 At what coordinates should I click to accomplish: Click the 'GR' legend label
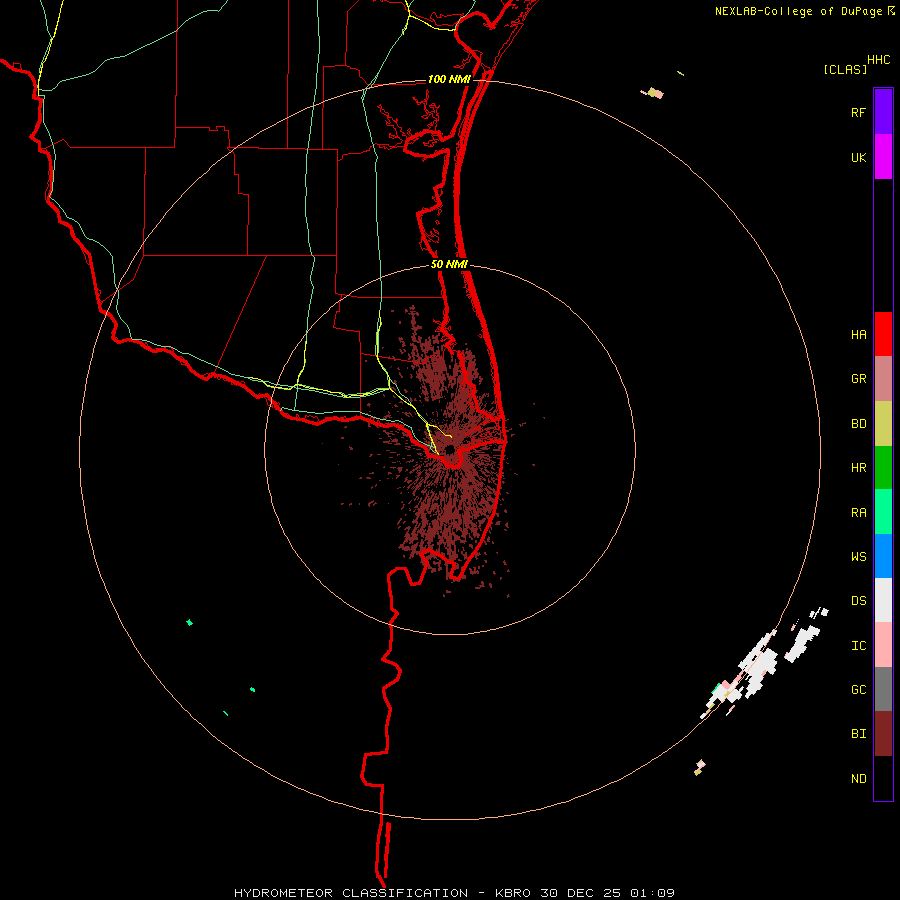click(858, 379)
